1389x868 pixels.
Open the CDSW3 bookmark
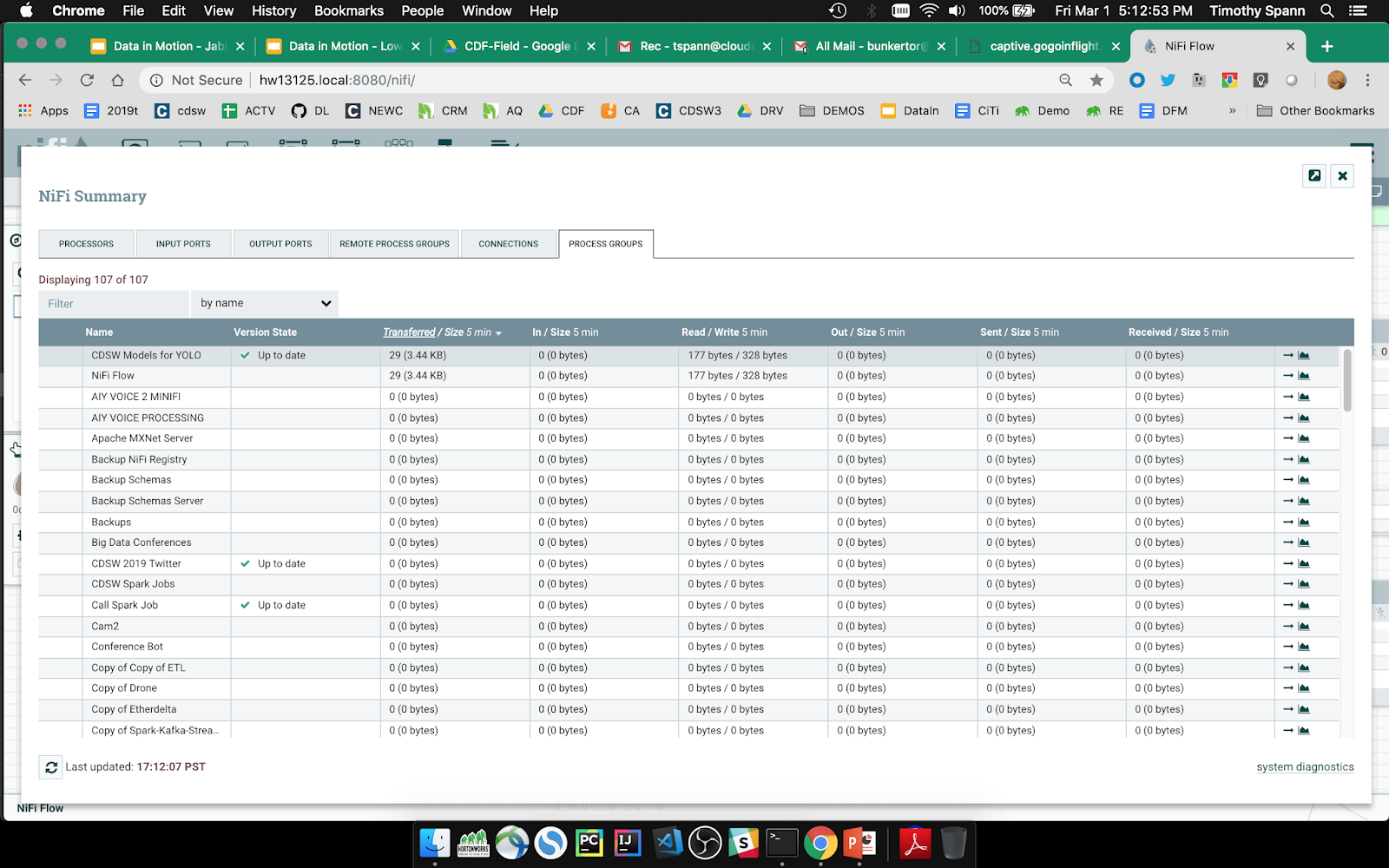point(689,111)
